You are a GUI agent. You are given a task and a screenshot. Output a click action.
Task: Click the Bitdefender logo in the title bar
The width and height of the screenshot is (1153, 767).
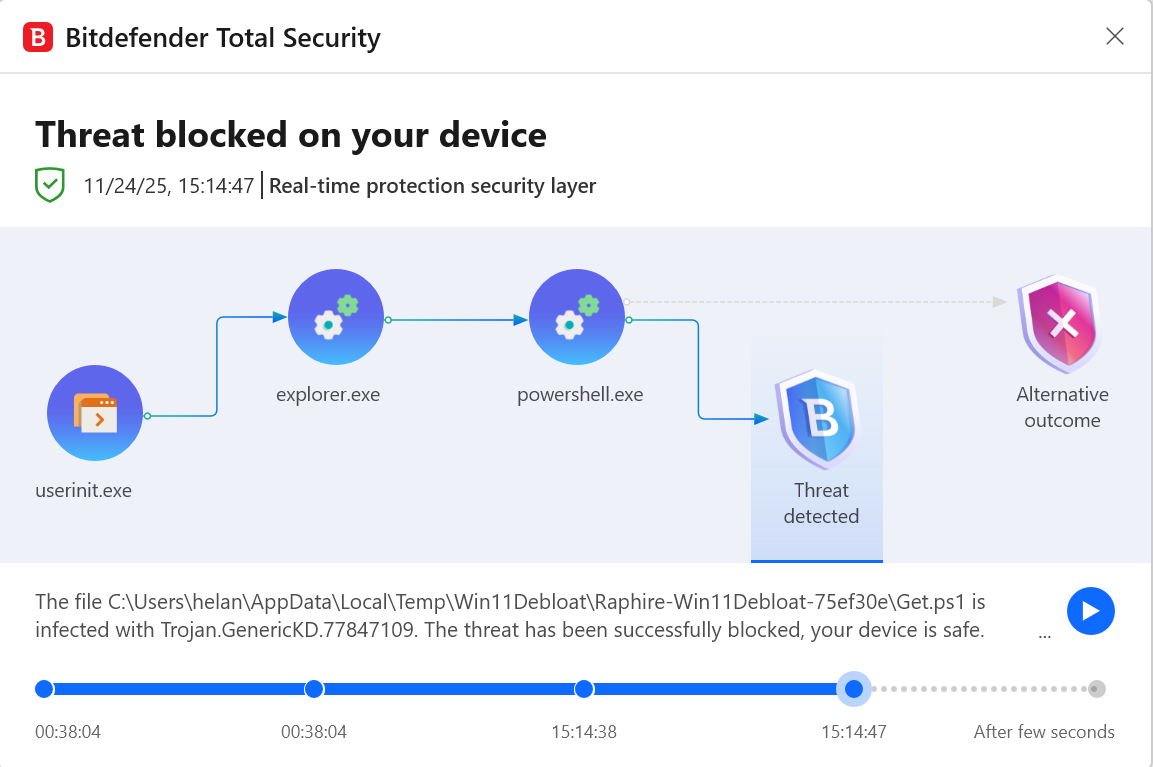(37, 36)
